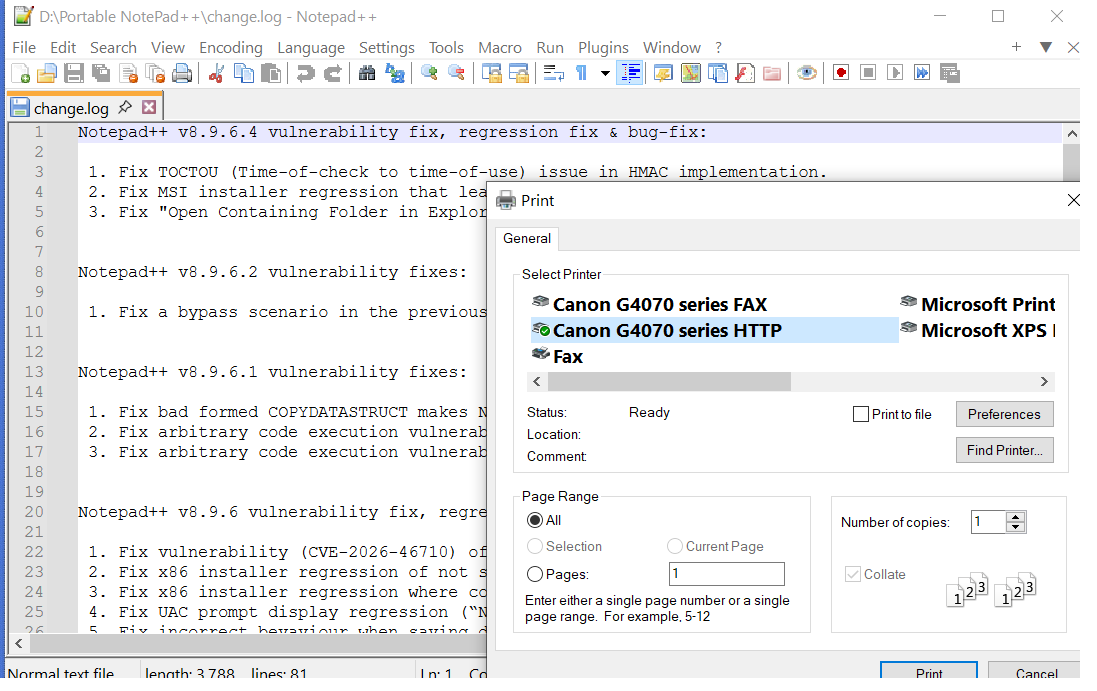Toggle Show All Characters pilcrow icon
Screen dimensions: 1097x691
(581, 73)
